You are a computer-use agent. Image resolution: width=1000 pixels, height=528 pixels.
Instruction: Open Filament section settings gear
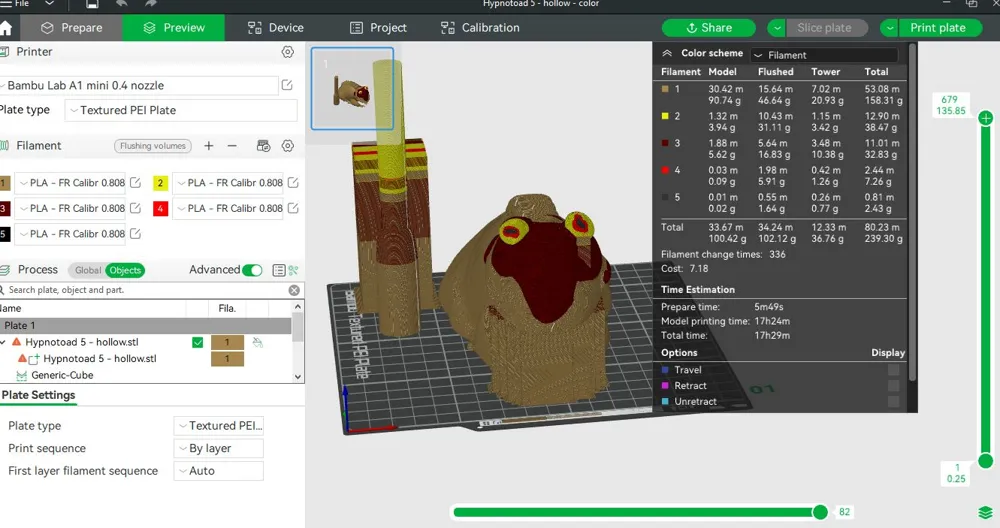(288, 146)
